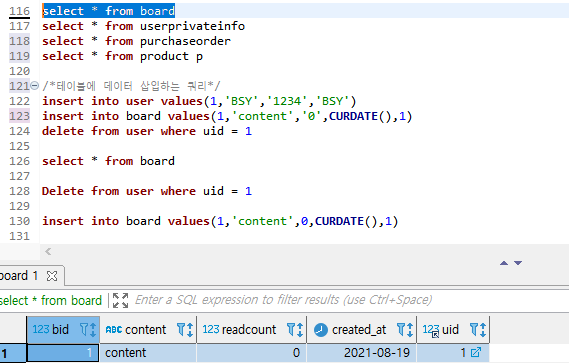This screenshot has width=569, height=363.
Task: Click the bid cell with value 1
Action: [63, 353]
